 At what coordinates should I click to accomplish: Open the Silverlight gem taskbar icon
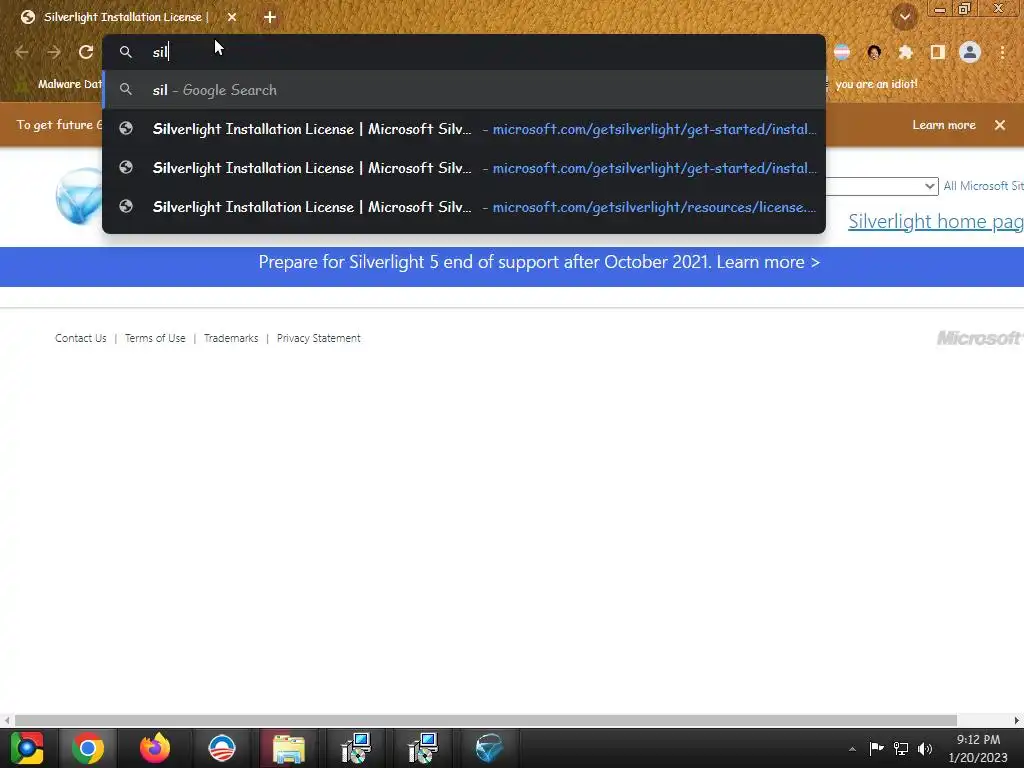click(x=489, y=748)
